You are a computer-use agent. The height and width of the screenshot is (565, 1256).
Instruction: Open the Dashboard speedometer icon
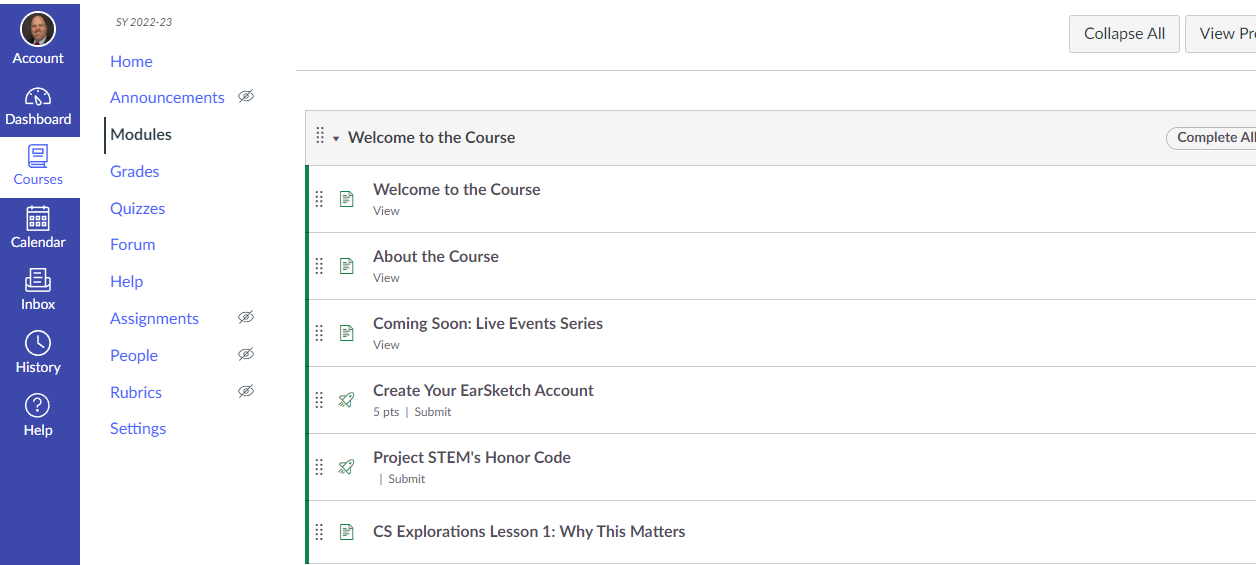(38, 97)
